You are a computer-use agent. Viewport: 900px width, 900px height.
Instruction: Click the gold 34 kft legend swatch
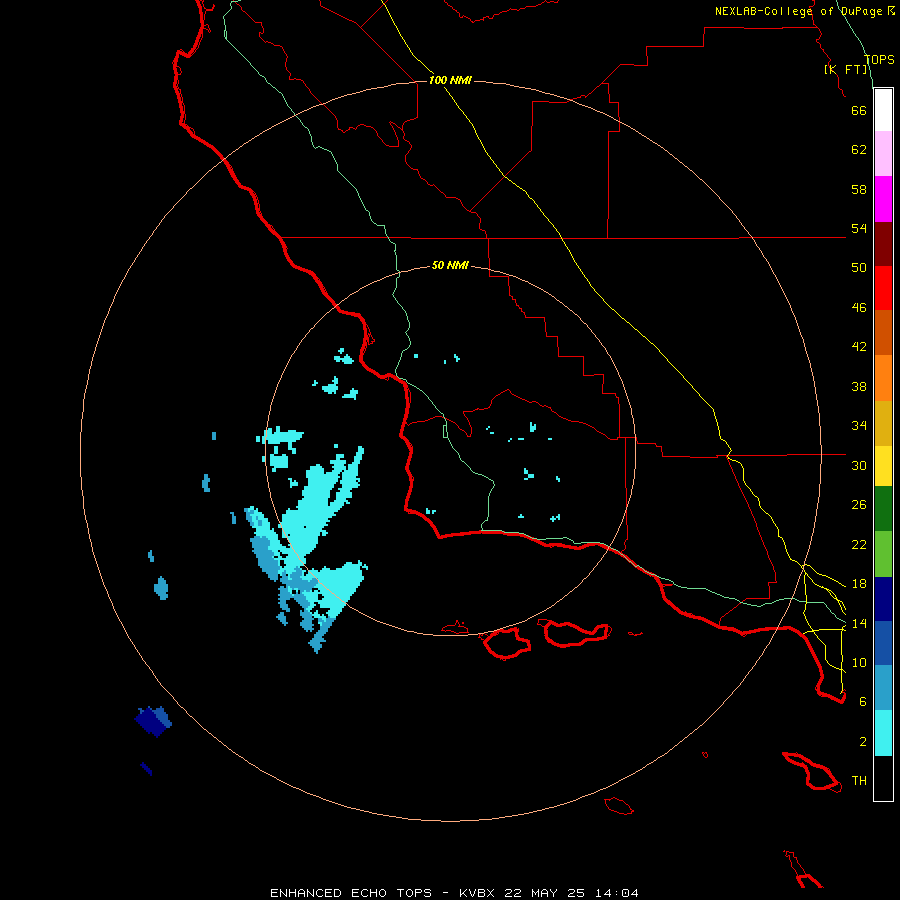pos(883,423)
